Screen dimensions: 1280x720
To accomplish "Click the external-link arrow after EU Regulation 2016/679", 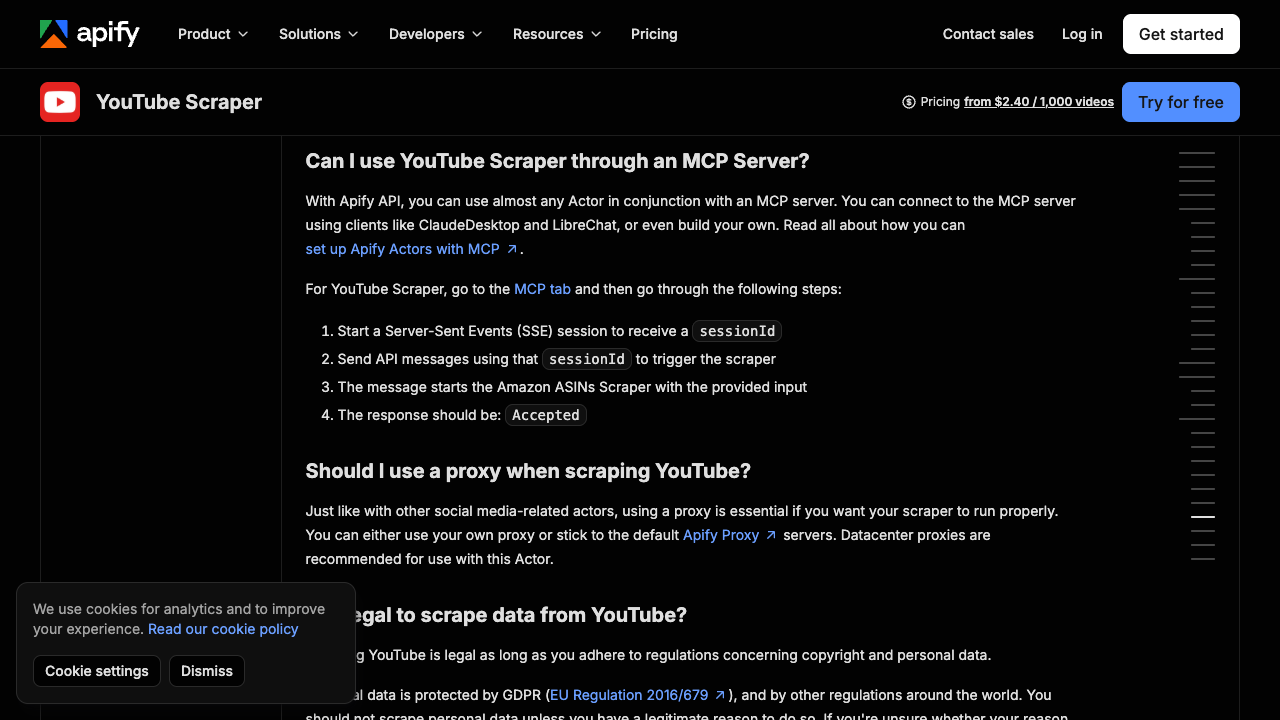I will pyautogui.click(x=720, y=695).
